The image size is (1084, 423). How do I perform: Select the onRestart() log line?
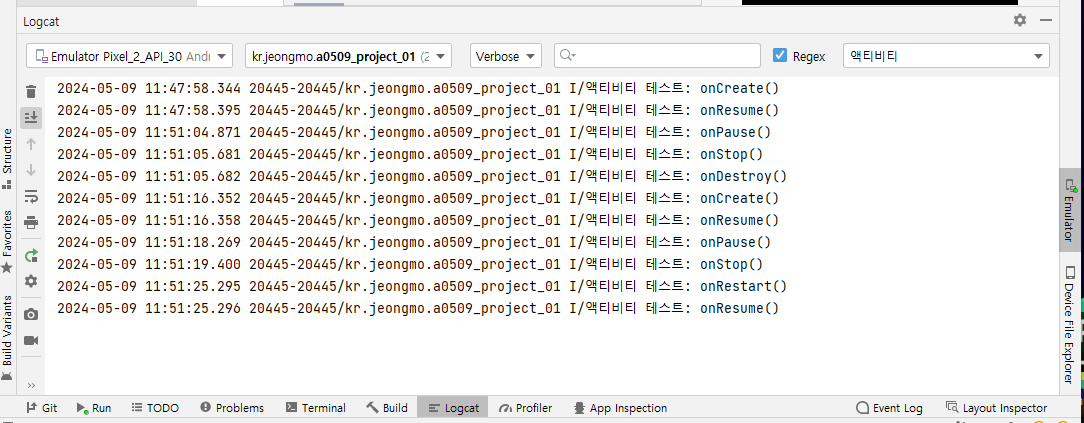[422, 286]
